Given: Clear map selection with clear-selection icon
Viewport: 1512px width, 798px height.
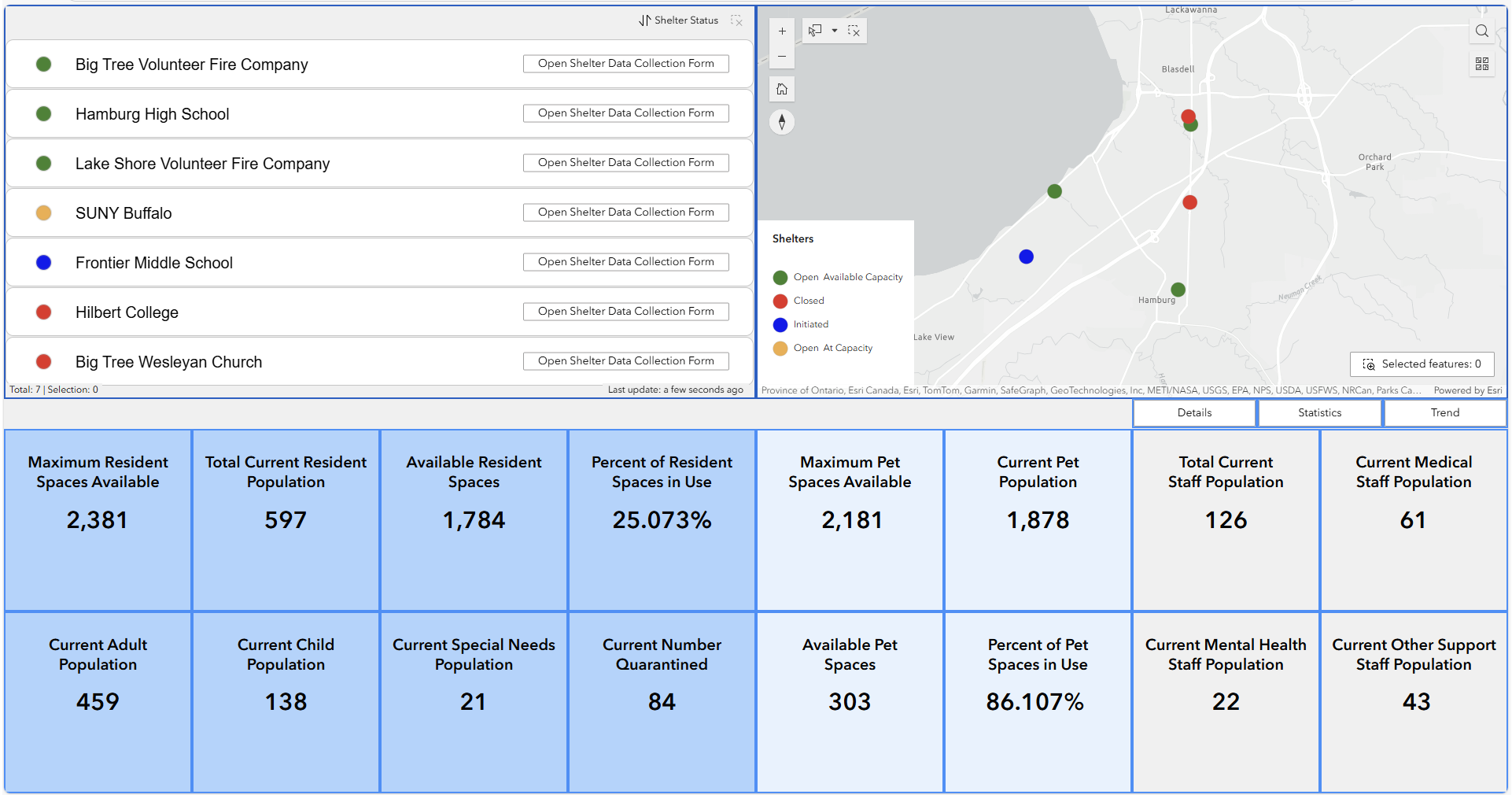Looking at the screenshot, I should click(854, 31).
